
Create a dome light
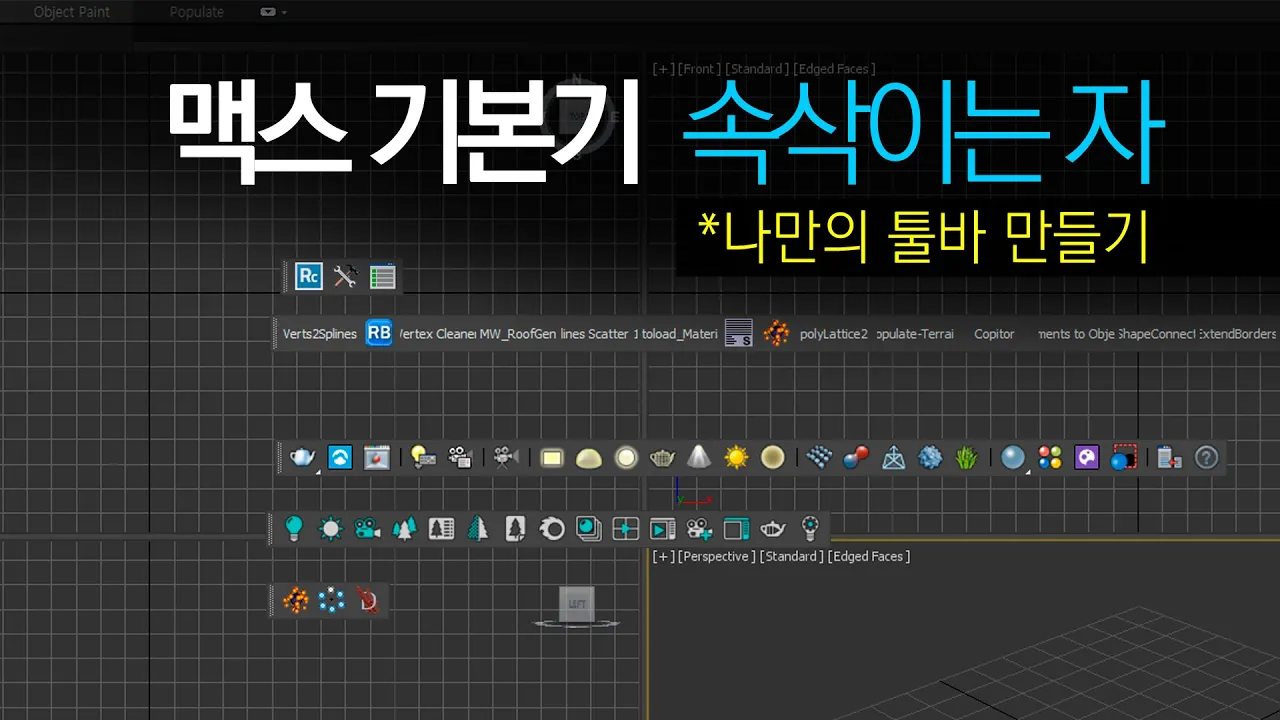coord(589,458)
